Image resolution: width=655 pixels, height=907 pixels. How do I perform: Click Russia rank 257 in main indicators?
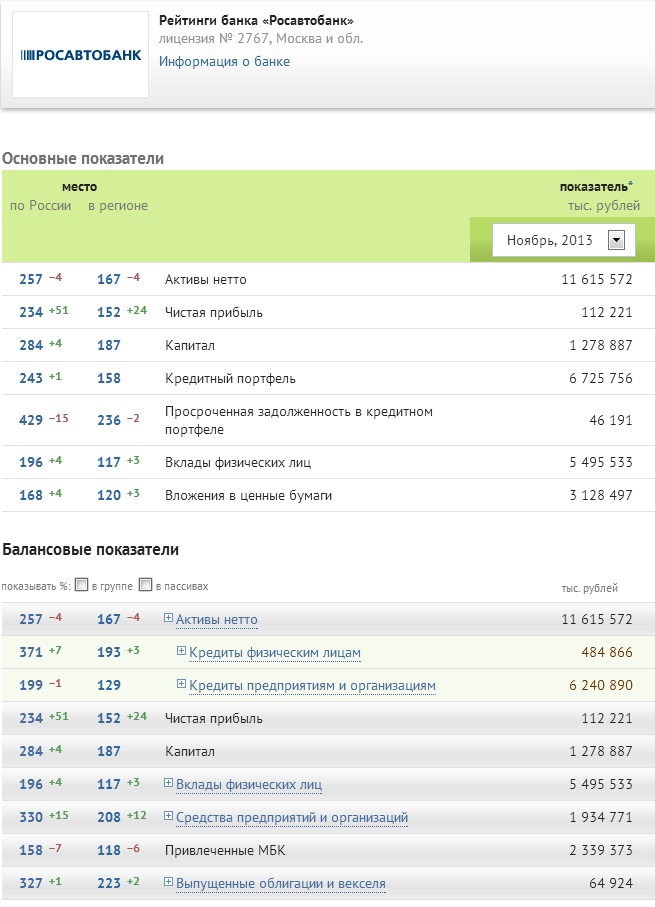click(x=31, y=279)
